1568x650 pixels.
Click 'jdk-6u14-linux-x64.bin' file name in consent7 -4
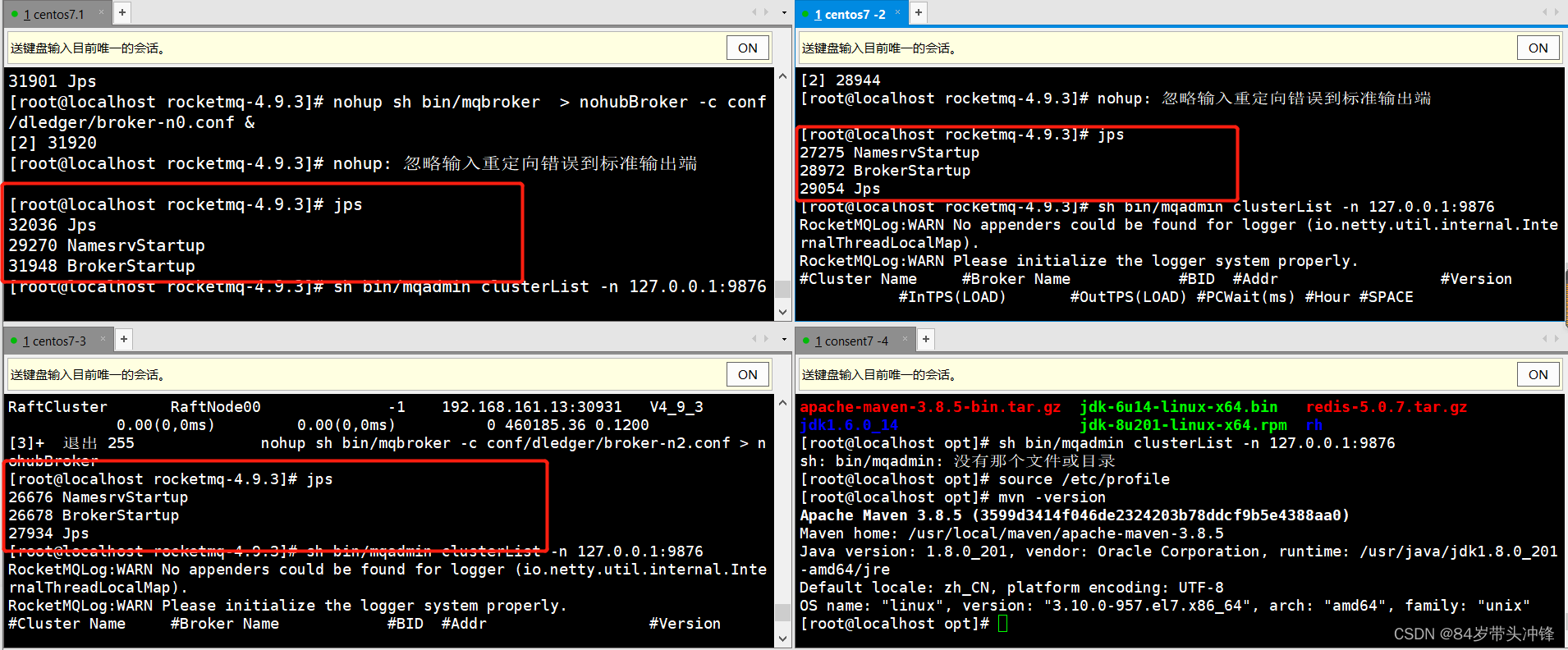tap(1179, 407)
